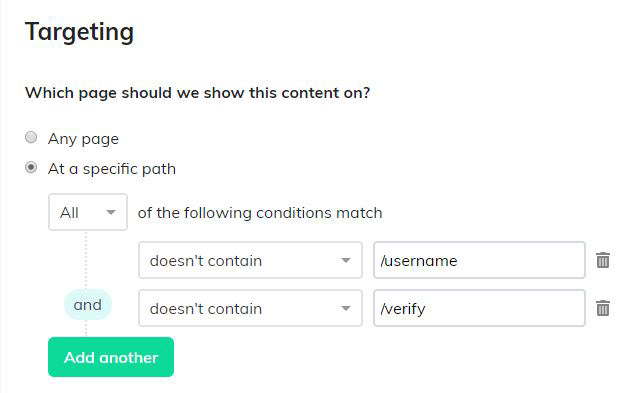Remove the /verify condition using trash icon
Image resolution: width=641 pixels, height=393 pixels.
click(x=603, y=308)
